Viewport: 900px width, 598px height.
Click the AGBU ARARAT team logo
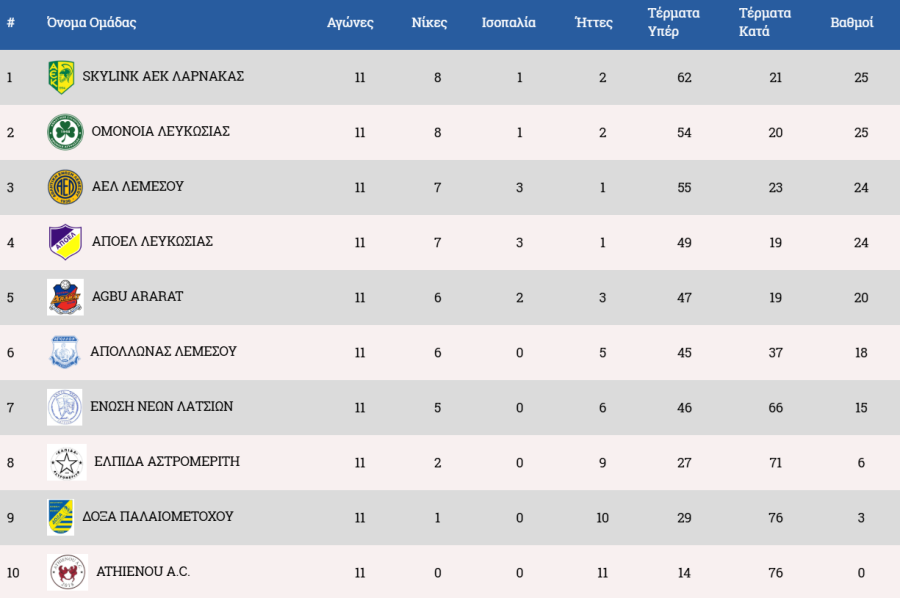coord(65,297)
